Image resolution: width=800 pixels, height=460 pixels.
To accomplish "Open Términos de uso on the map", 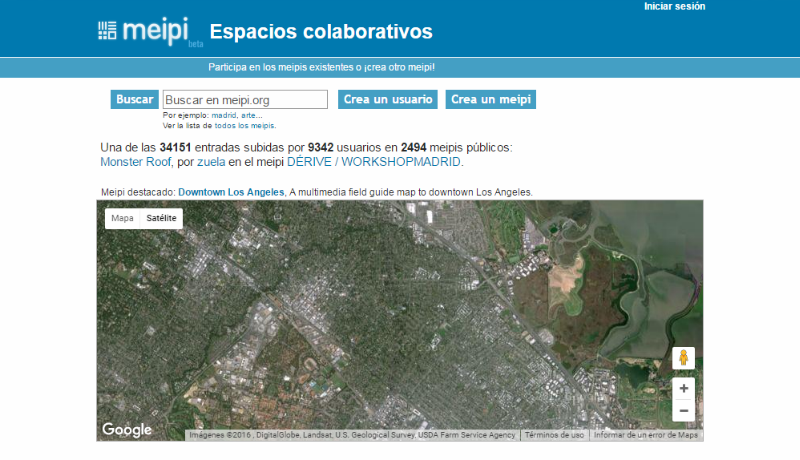I will [554, 435].
